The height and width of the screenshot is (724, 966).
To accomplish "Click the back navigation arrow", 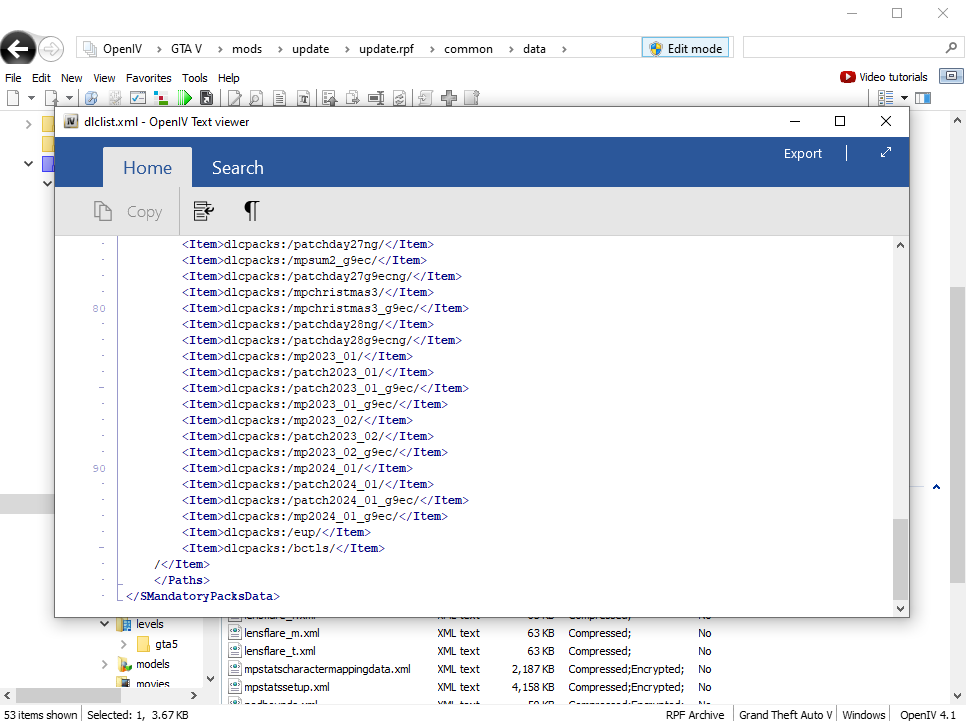I will pos(18,48).
